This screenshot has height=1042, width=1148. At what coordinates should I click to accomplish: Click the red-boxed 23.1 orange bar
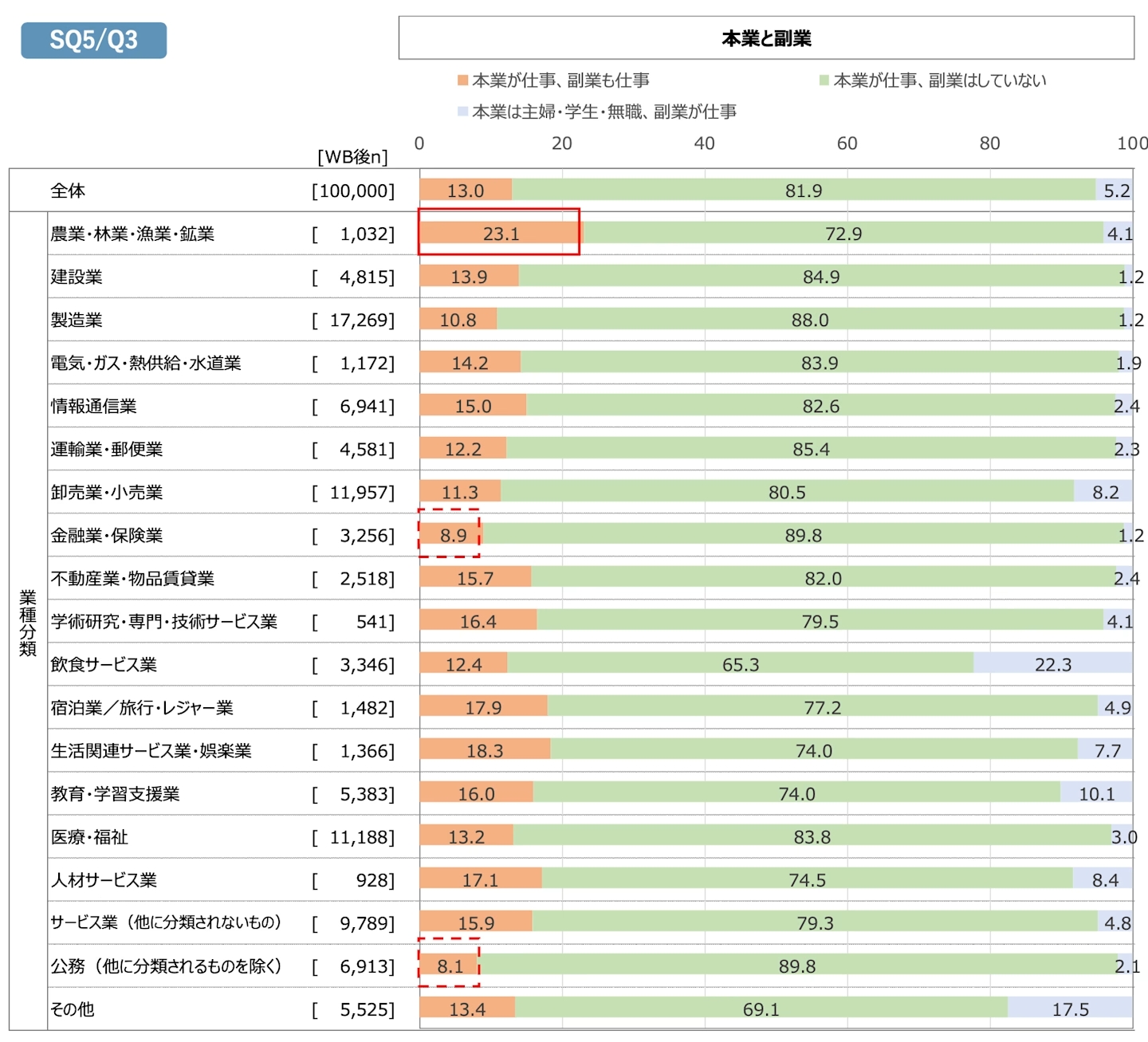click(500, 233)
